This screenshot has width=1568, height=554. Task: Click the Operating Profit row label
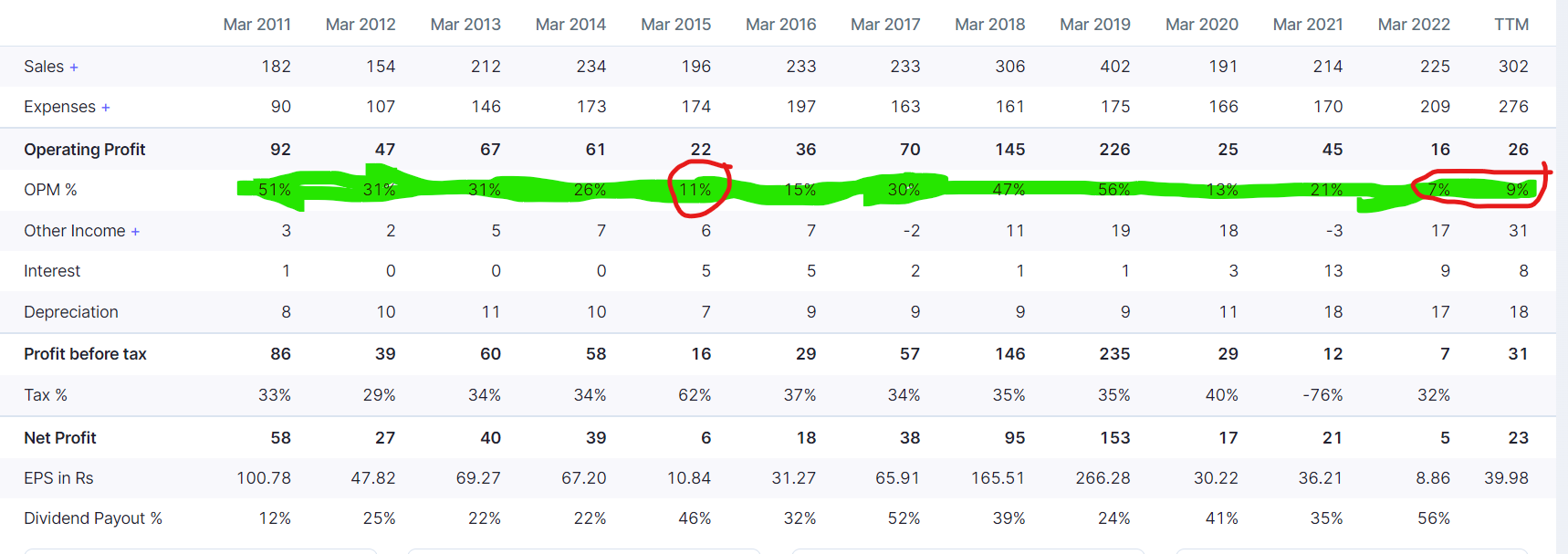[85, 150]
